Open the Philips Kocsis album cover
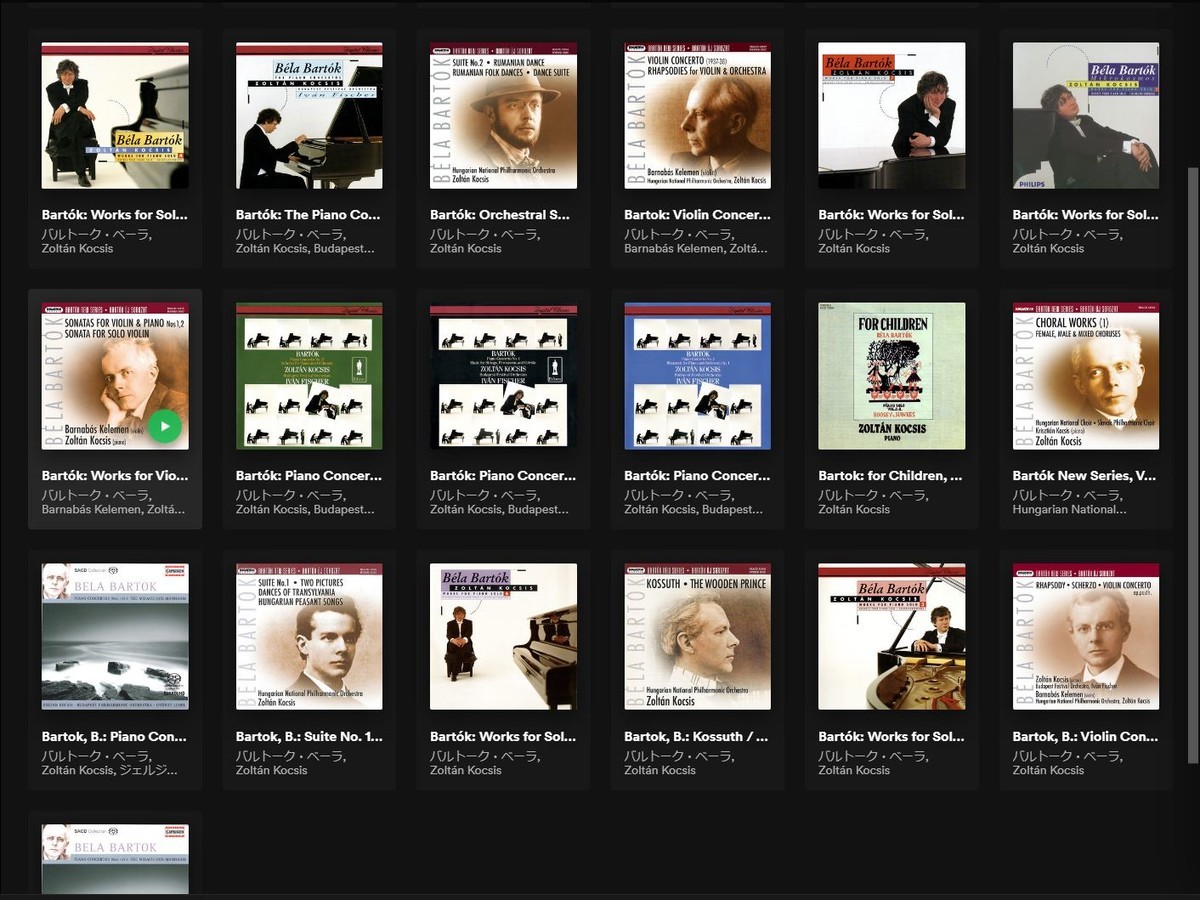 (1086, 115)
